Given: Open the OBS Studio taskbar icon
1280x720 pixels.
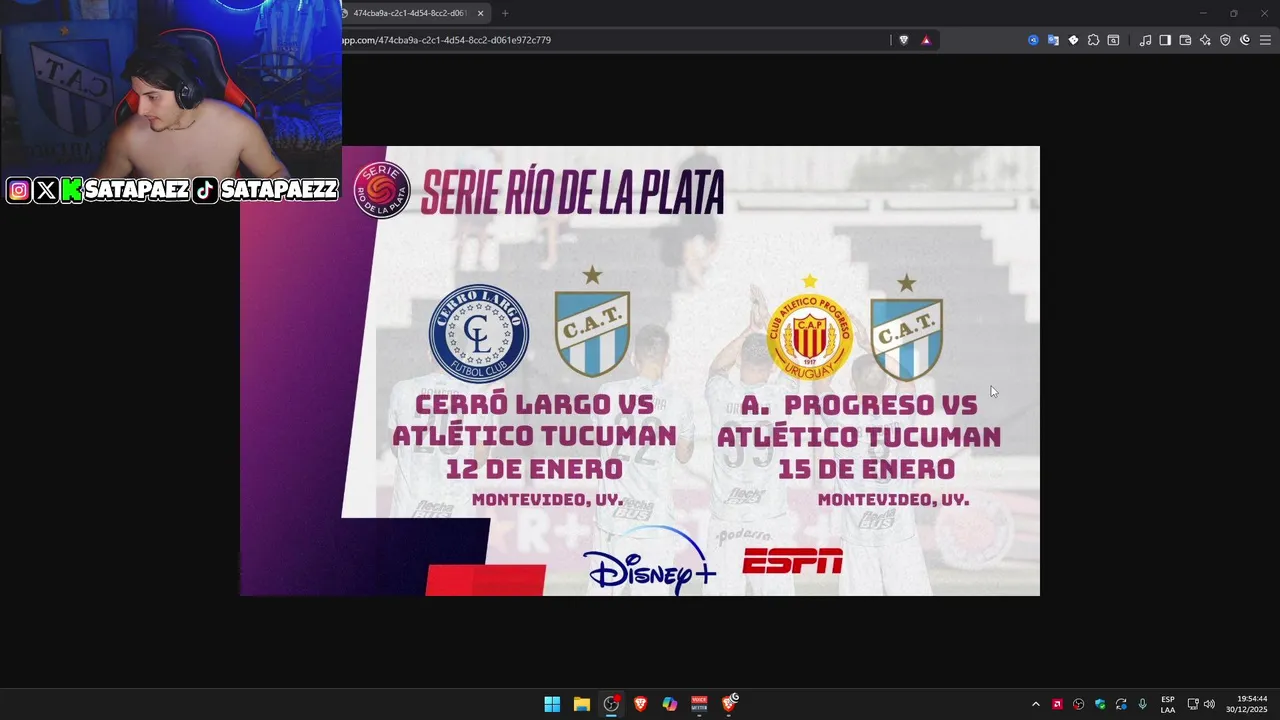Looking at the screenshot, I should coord(611,704).
